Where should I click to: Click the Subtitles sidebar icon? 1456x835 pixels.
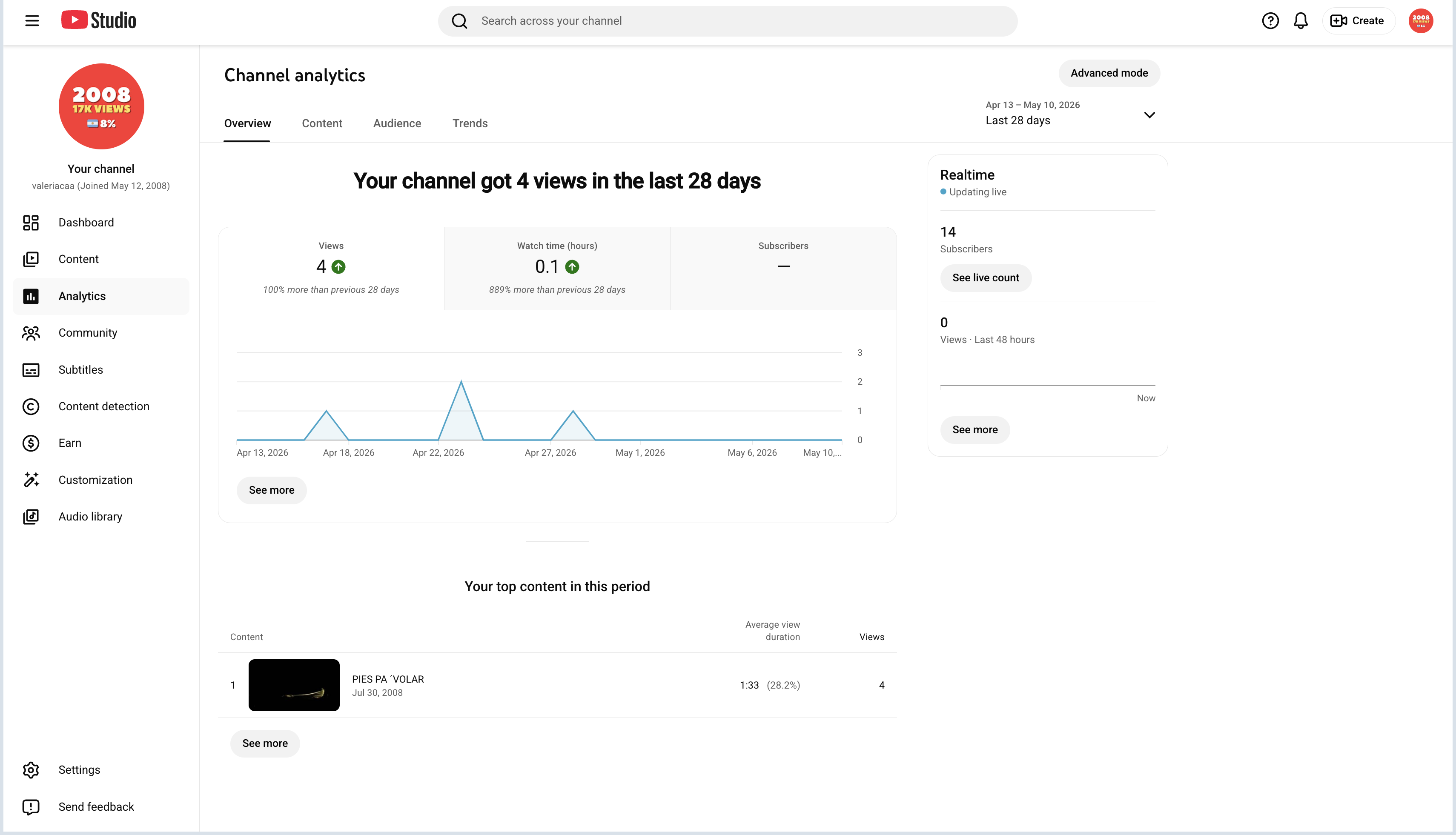click(31, 370)
